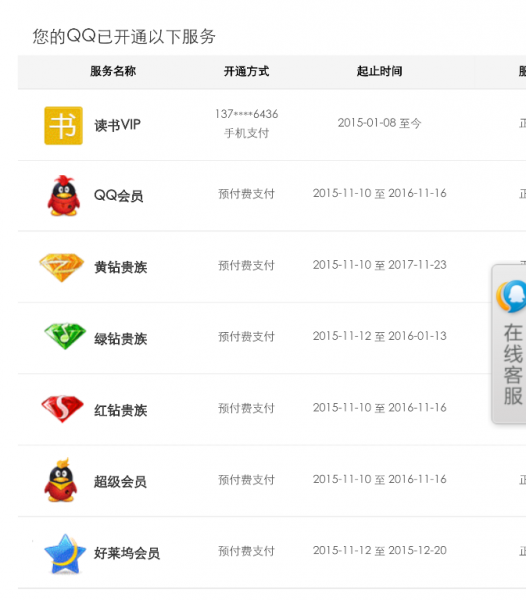Click the yellow 读书VIP book icon
Viewport: 526px width, 600px height.
tap(63, 126)
